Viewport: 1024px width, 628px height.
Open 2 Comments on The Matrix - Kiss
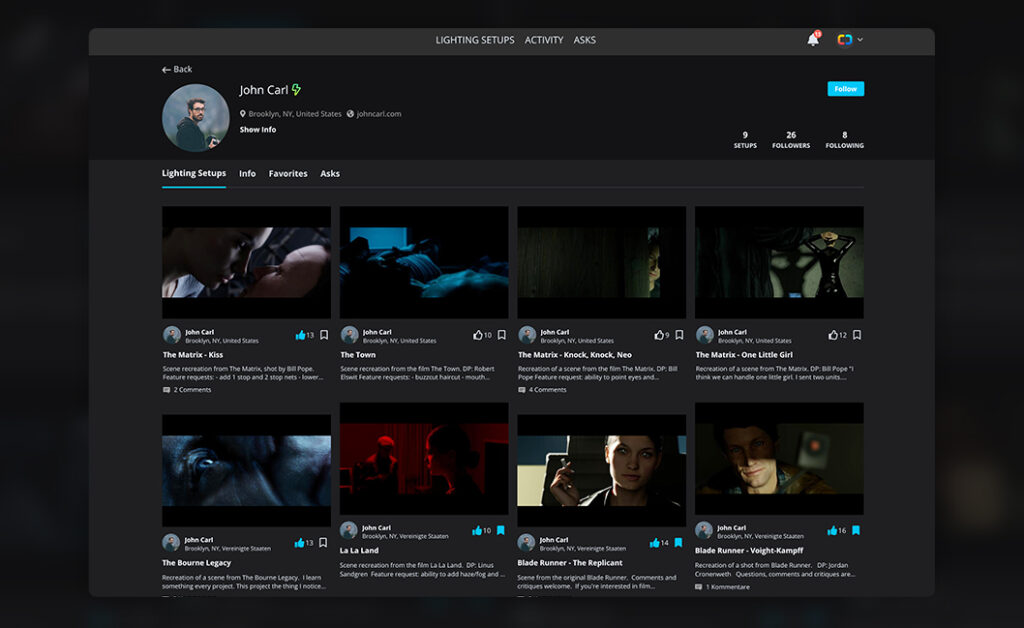coord(187,390)
